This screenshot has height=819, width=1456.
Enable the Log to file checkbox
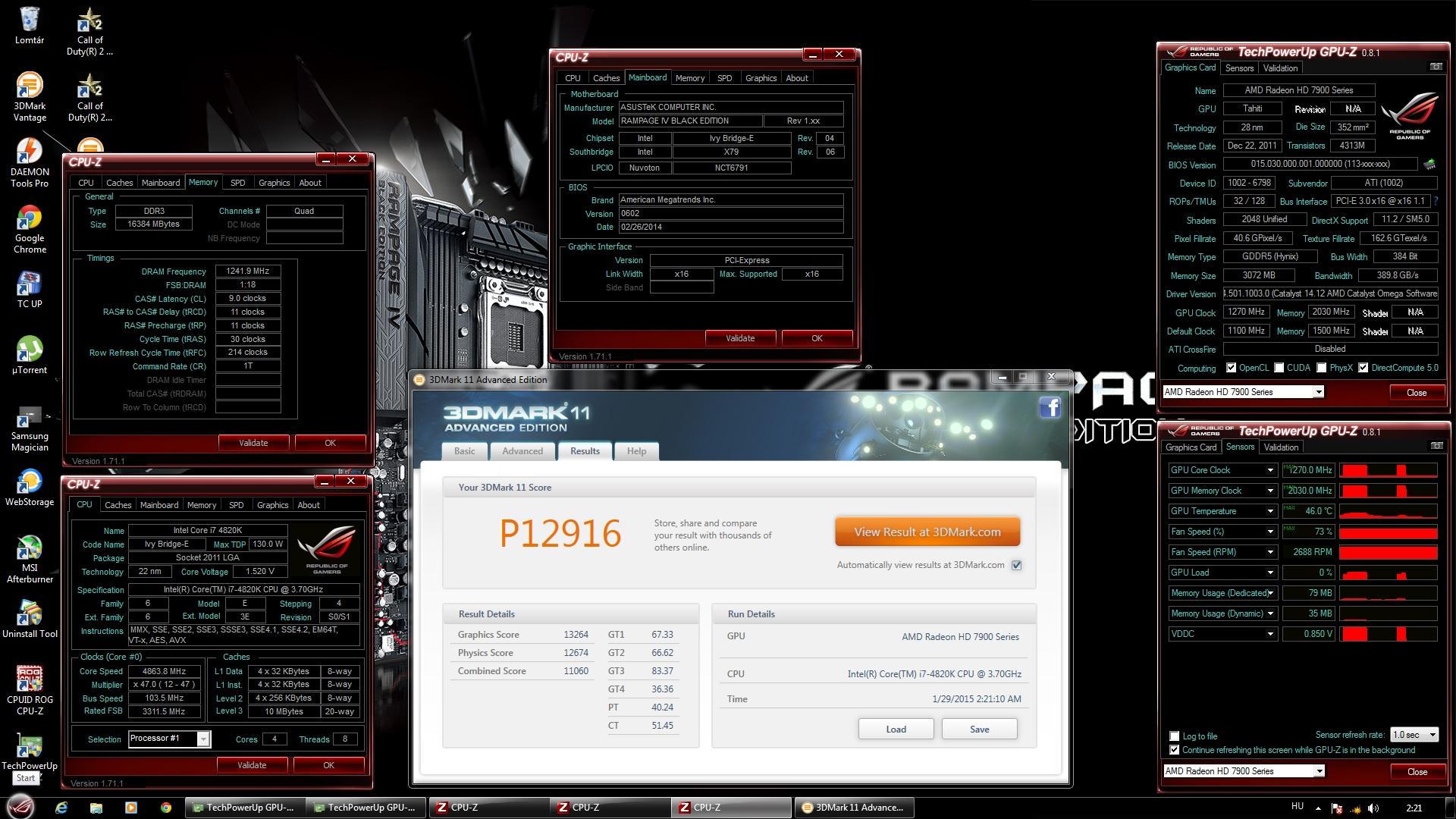pos(1175,736)
